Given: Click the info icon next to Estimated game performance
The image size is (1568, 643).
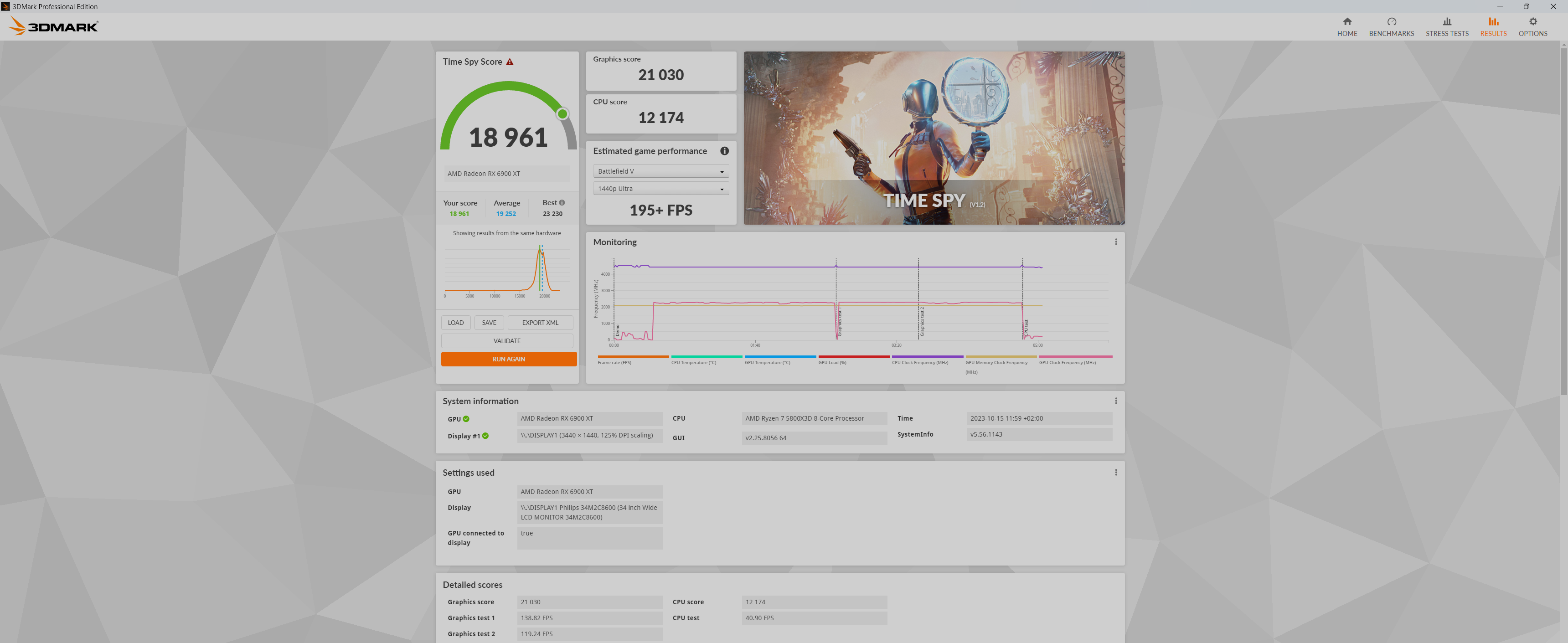Looking at the screenshot, I should (725, 151).
